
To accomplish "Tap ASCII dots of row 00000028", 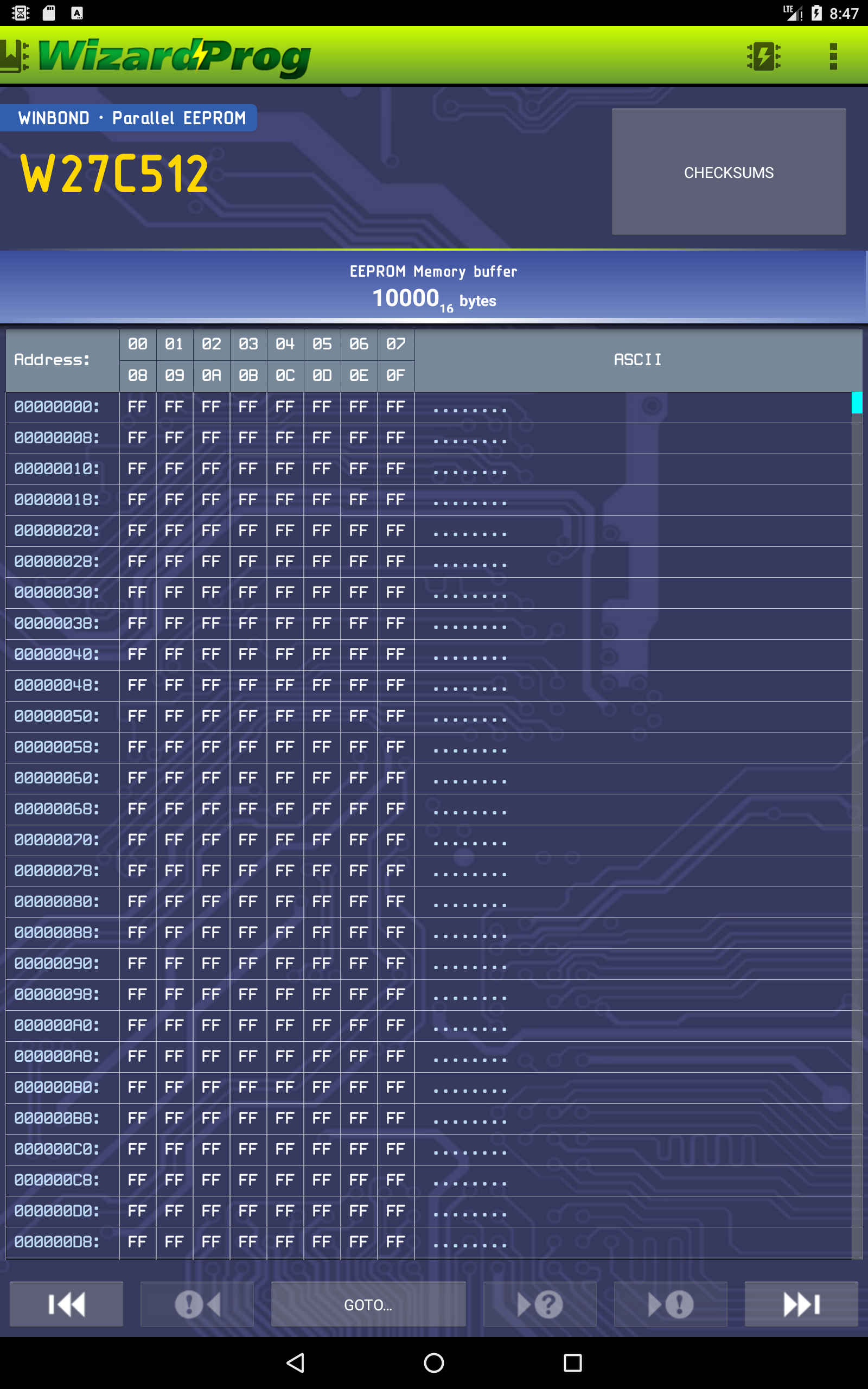I will [470, 564].
